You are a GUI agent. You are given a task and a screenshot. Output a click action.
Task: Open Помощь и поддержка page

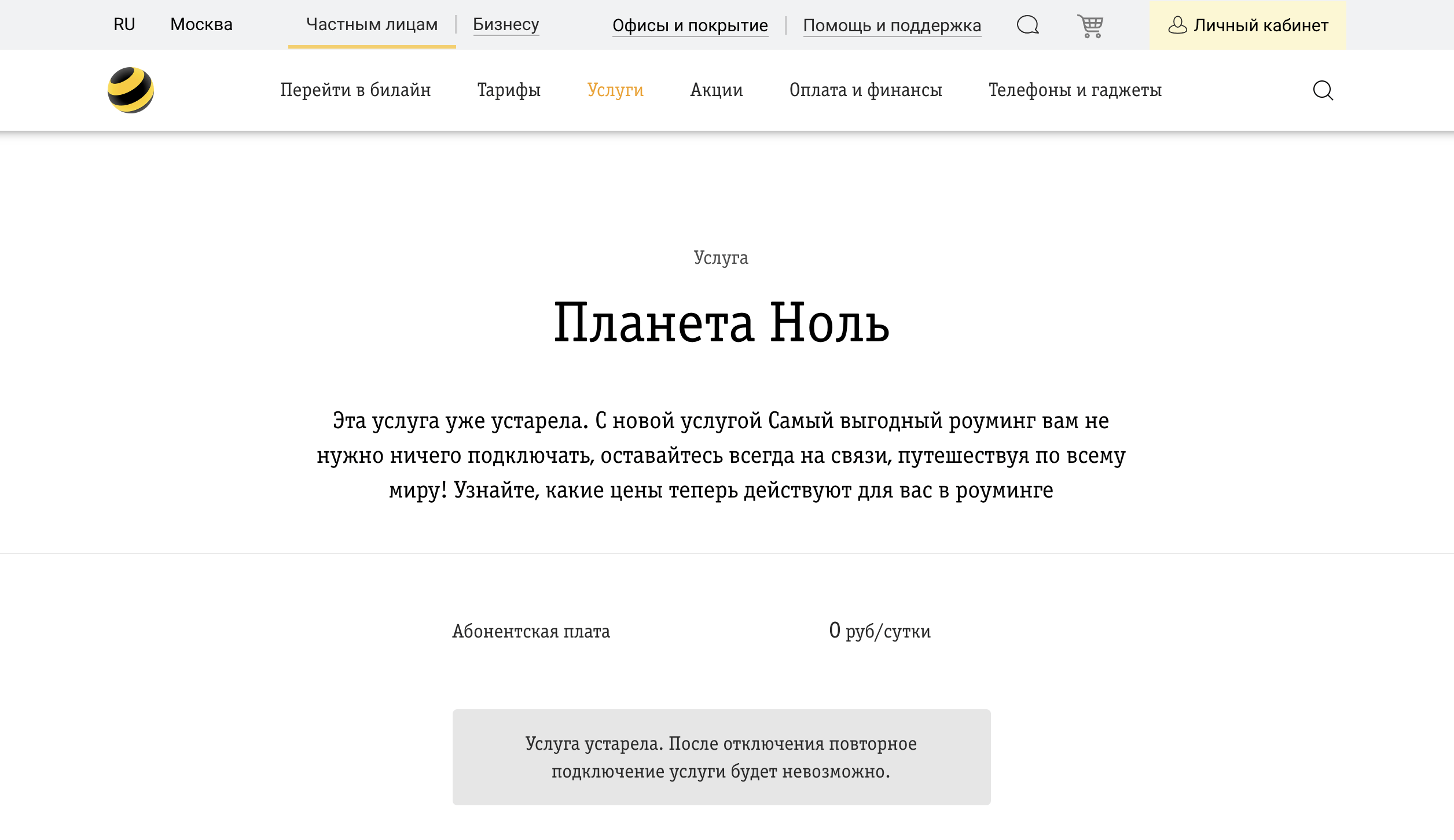tap(892, 25)
